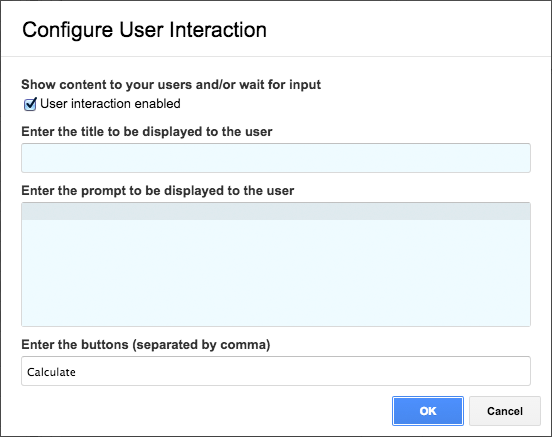Dismiss the dialog with Cancel
The width and height of the screenshot is (552, 437).
(x=505, y=411)
